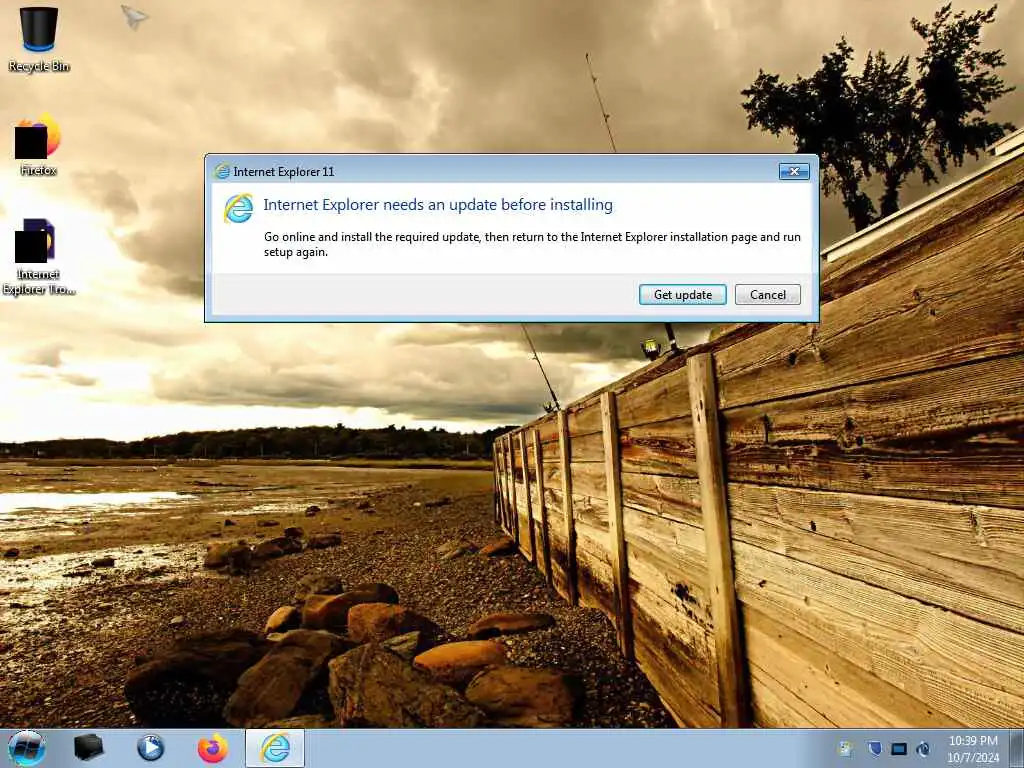This screenshot has width=1024, height=768.
Task: Click the small IE icon in dialog title bar
Action: click(222, 172)
